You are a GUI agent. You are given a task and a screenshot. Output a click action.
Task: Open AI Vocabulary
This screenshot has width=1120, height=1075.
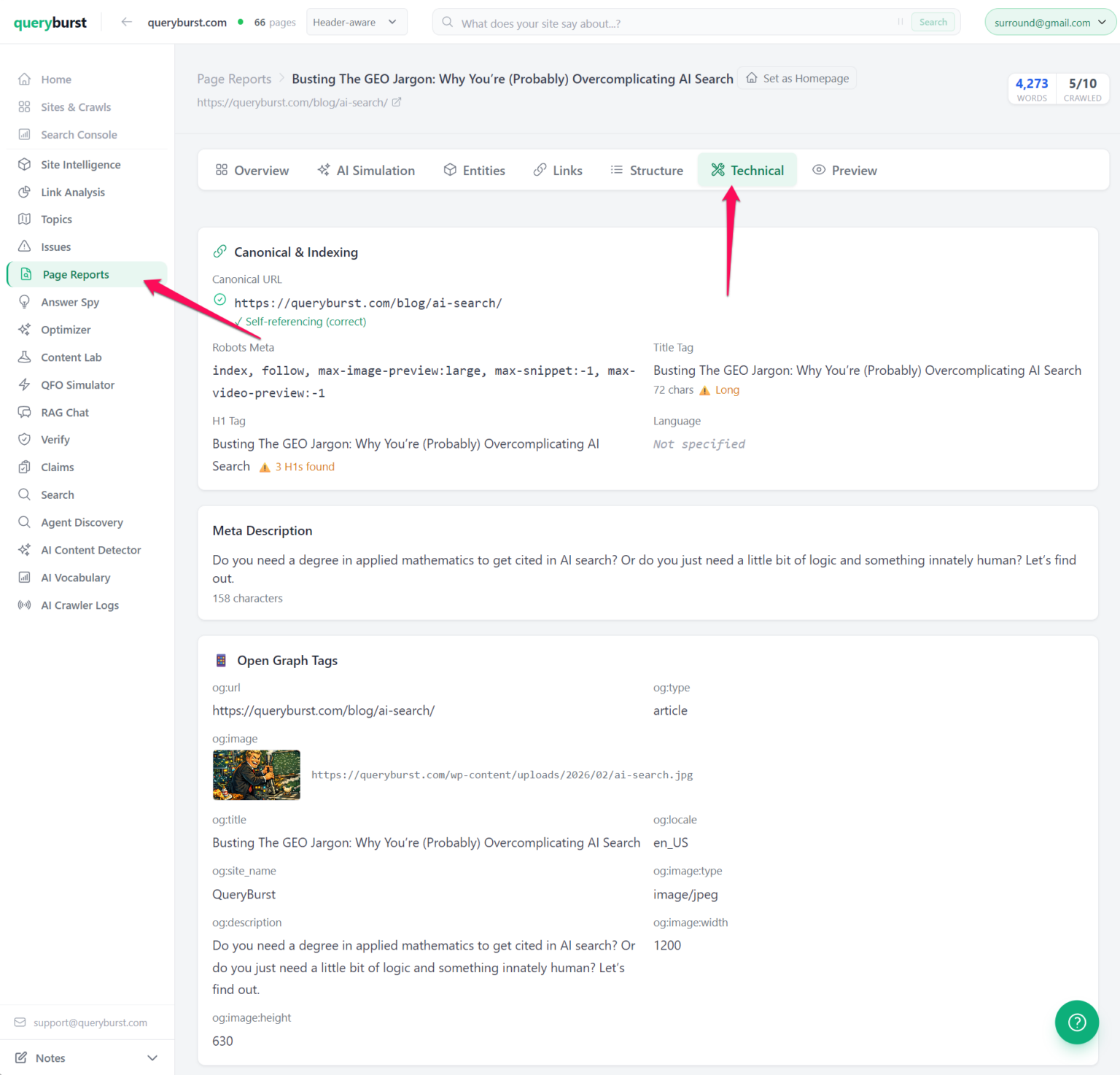[x=75, y=578]
